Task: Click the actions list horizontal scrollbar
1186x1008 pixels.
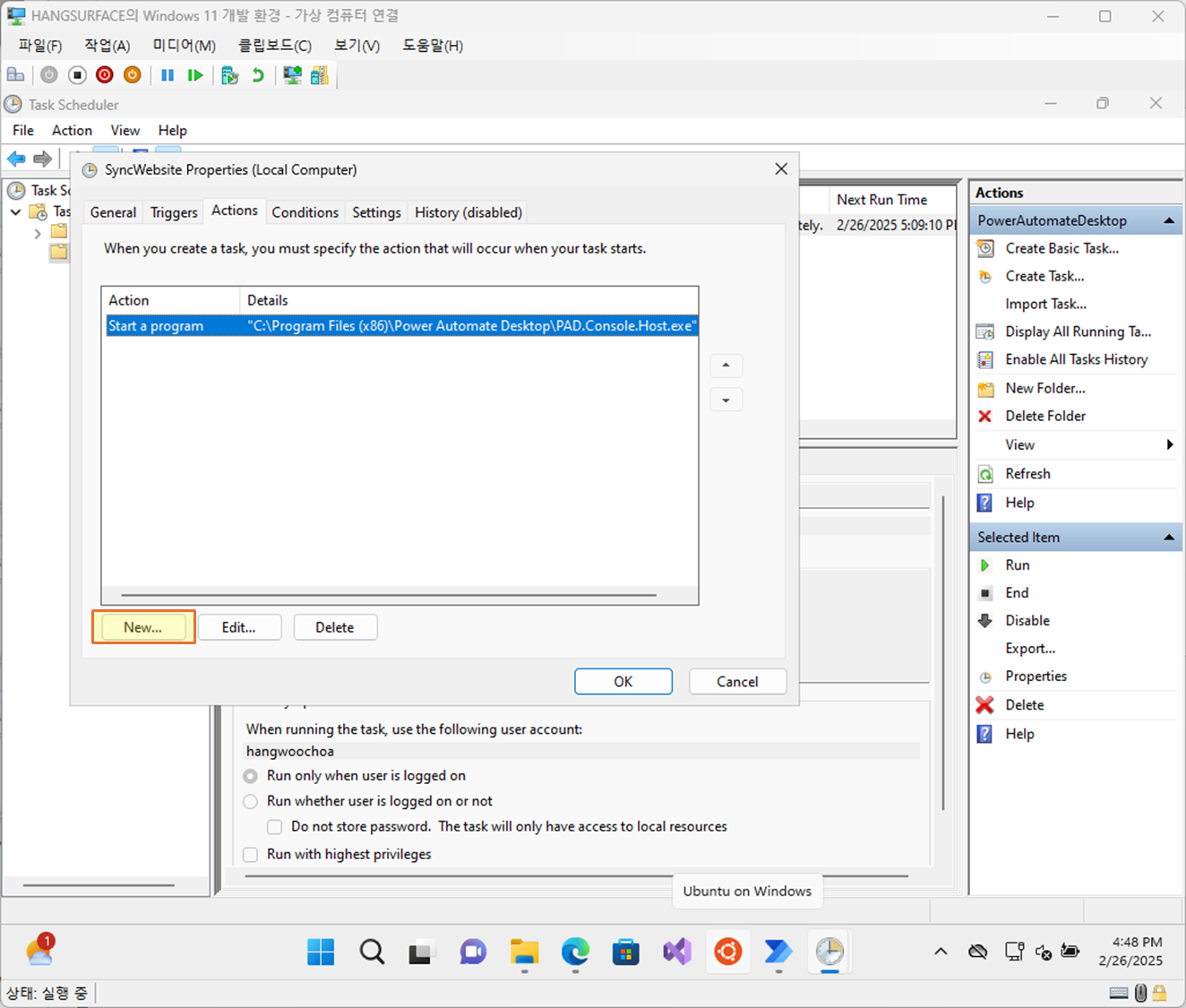Action: click(x=389, y=595)
